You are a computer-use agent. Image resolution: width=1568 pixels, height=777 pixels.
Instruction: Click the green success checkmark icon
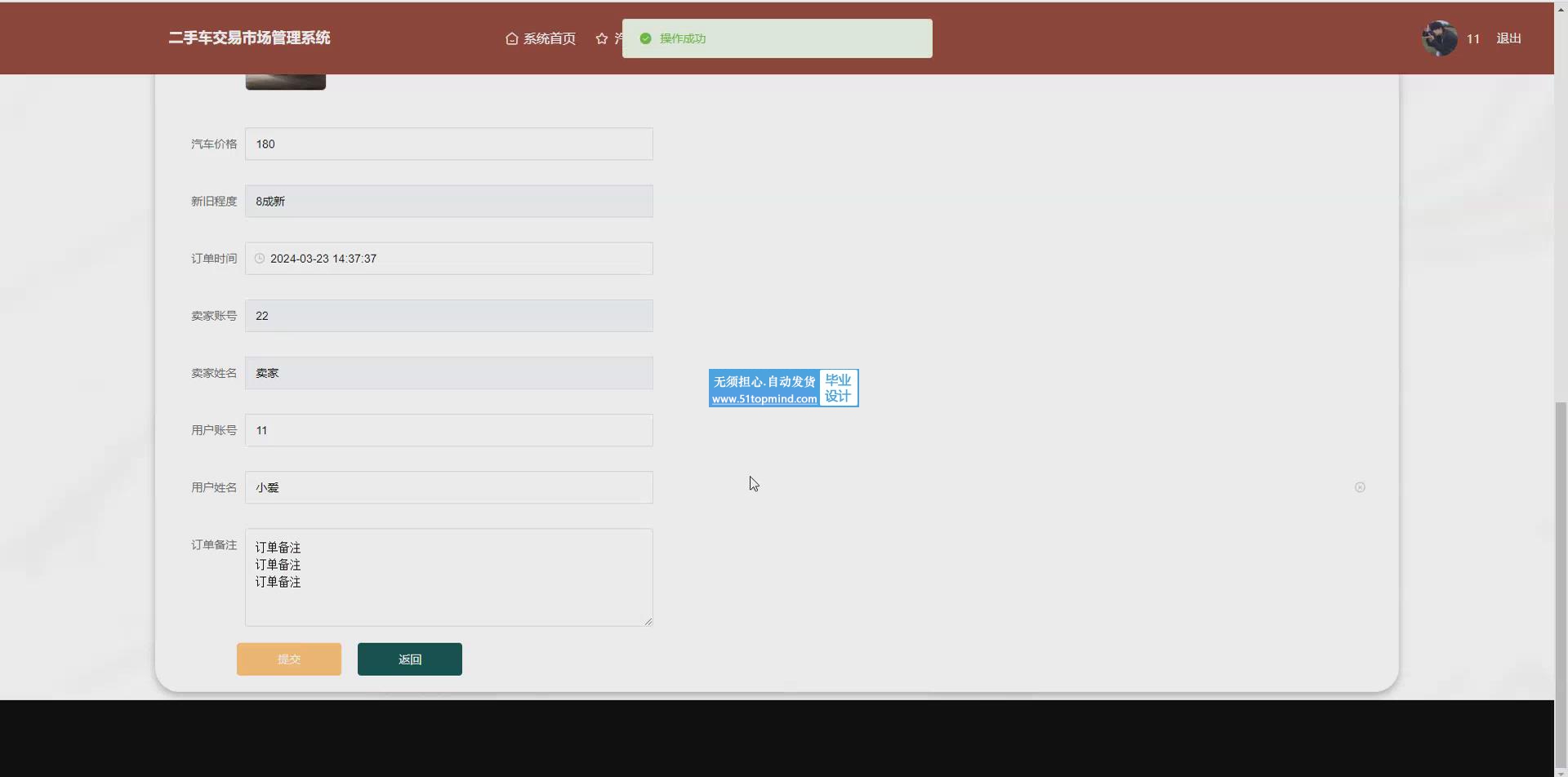click(645, 38)
